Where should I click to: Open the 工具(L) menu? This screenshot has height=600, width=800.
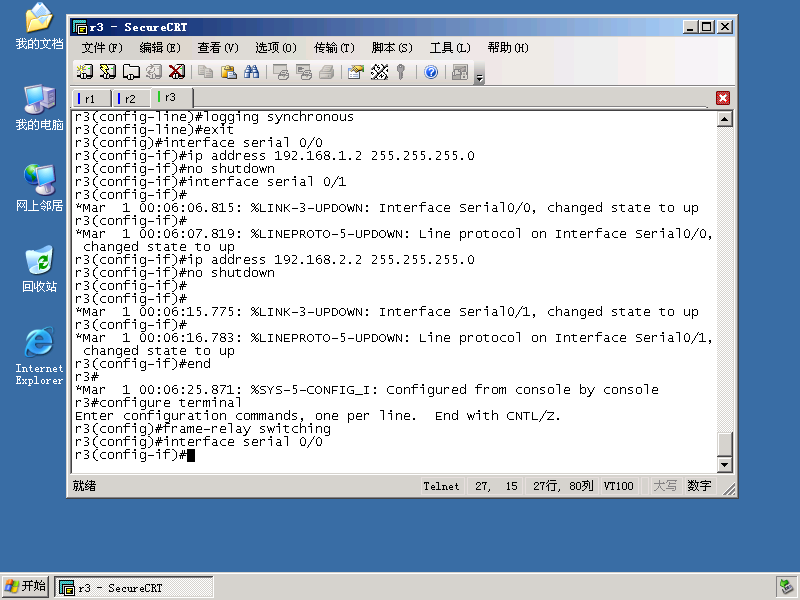coord(450,48)
